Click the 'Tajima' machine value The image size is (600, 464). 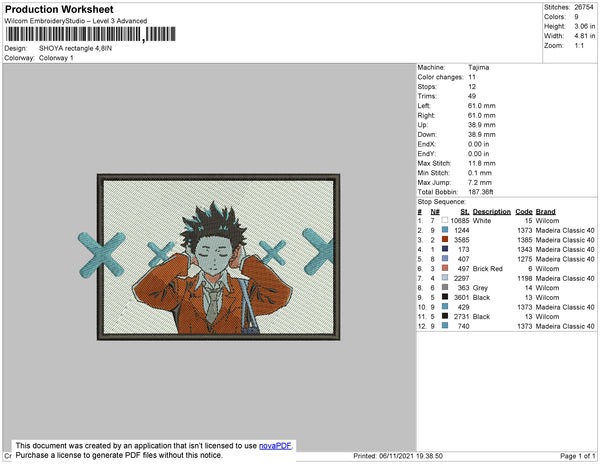pyautogui.click(x=479, y=67)
